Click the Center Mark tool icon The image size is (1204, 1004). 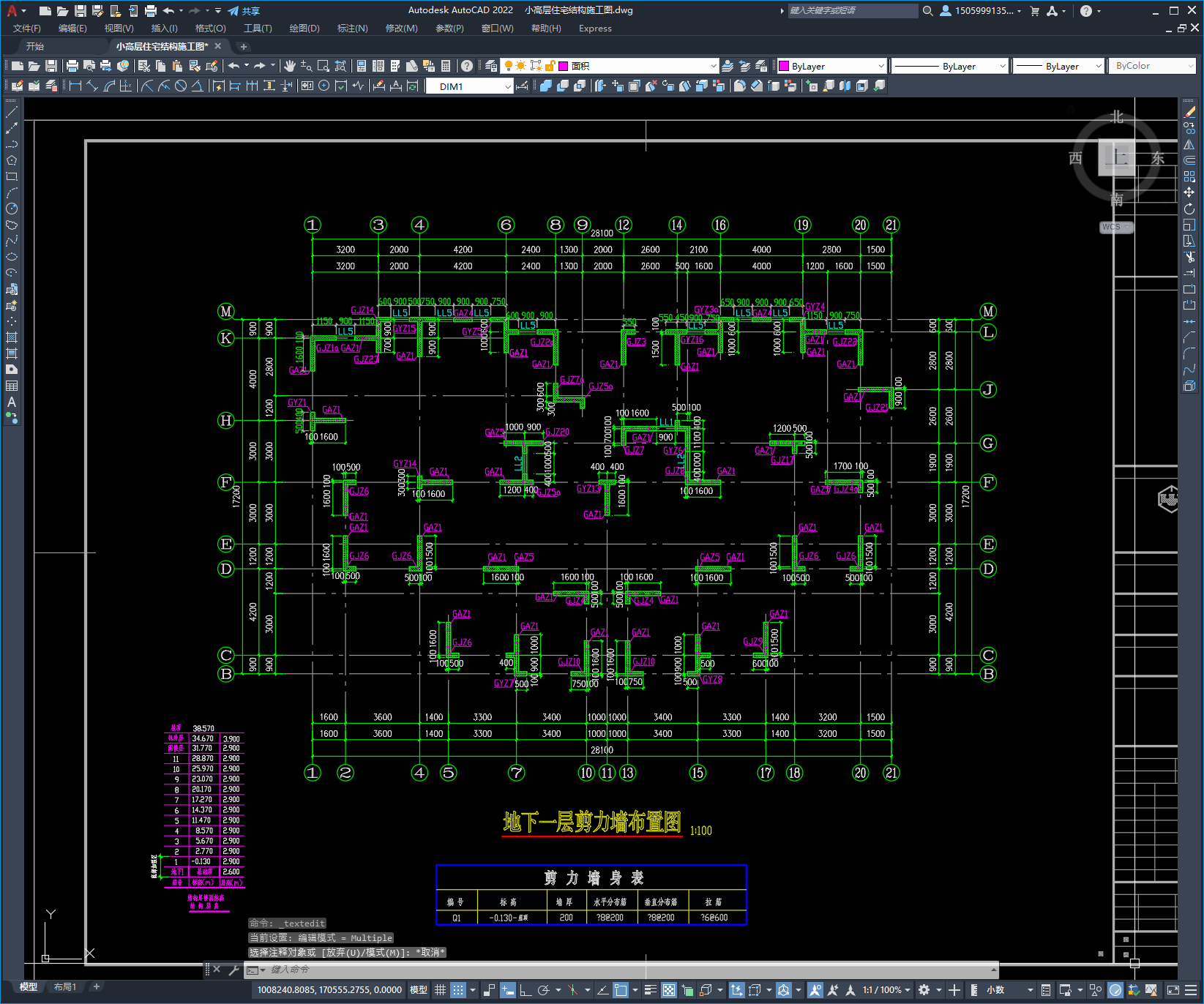pos(324,86)
